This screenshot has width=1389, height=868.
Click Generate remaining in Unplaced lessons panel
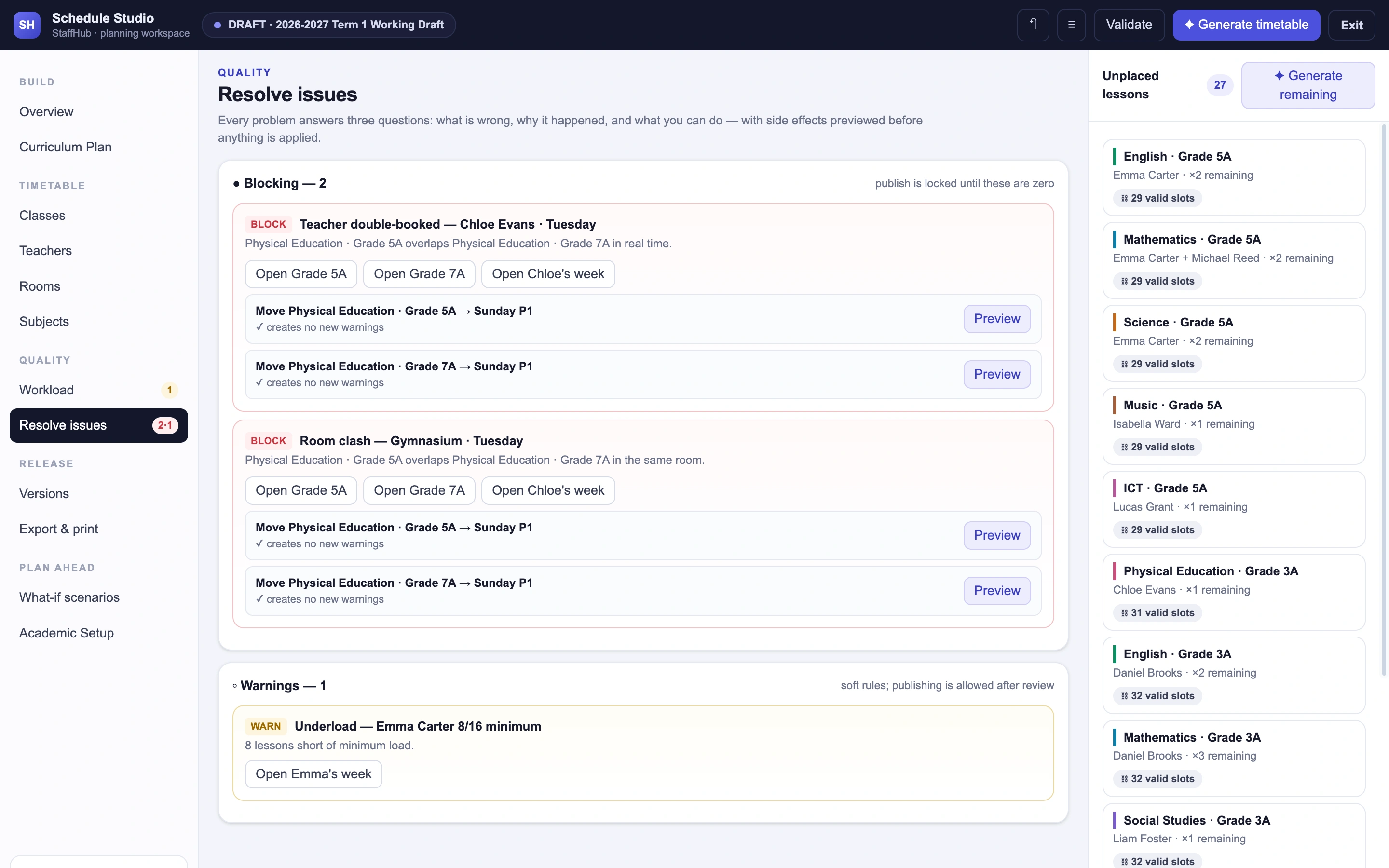pyautogui.click(x=1307, y=85)
